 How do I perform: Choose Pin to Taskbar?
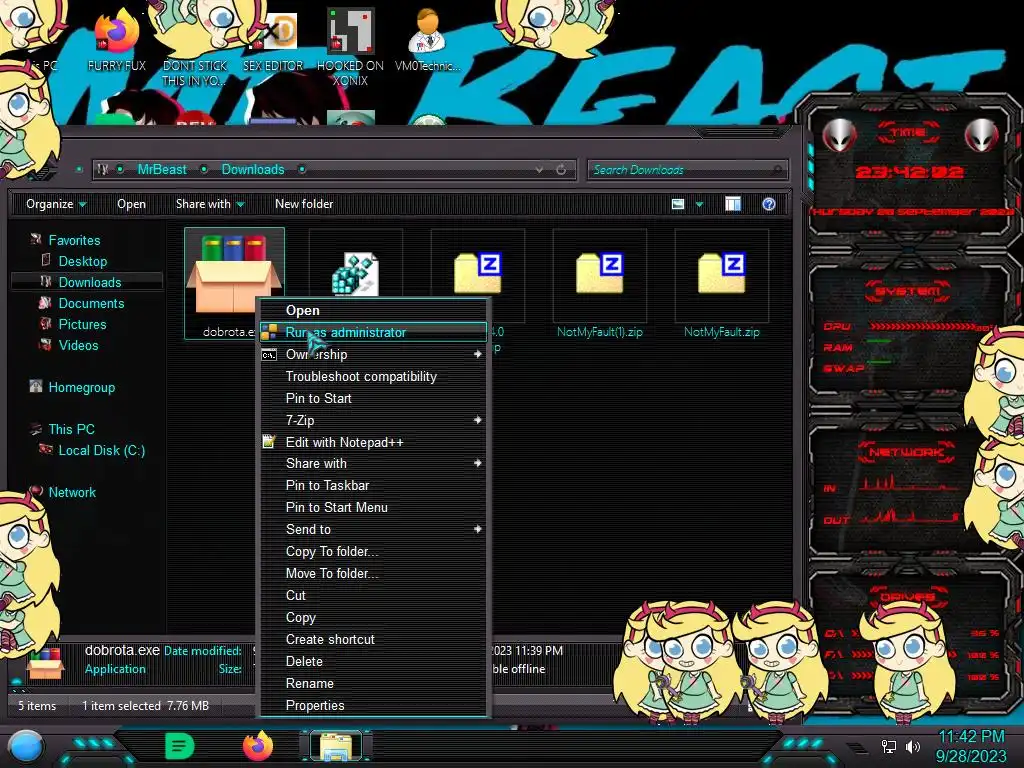click(x=374, y=485)
